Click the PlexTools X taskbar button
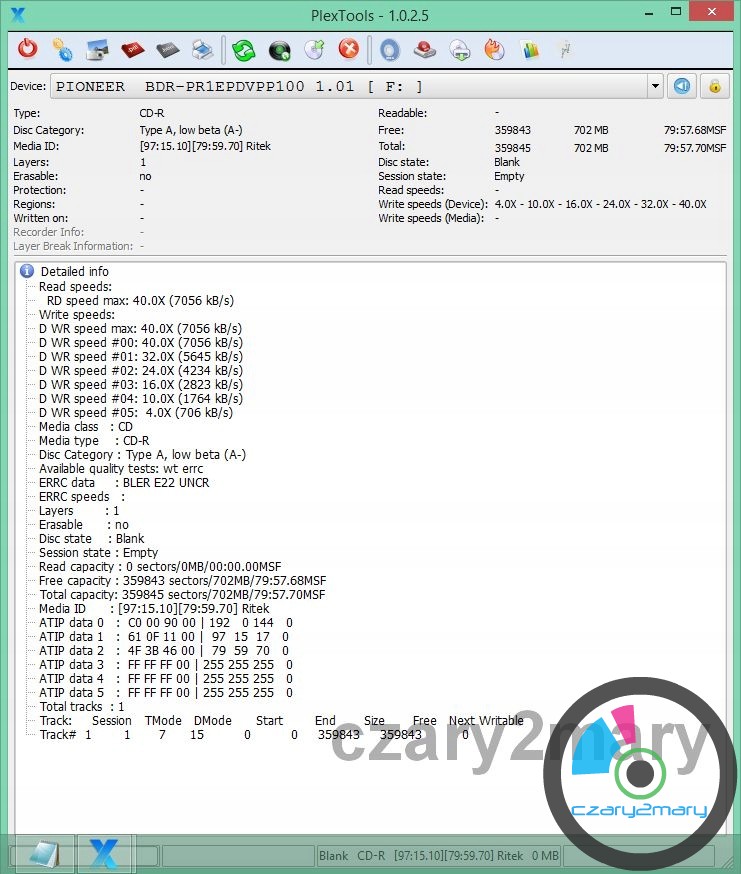This screenshot has width=741, height=874. [x=104, y=854]
